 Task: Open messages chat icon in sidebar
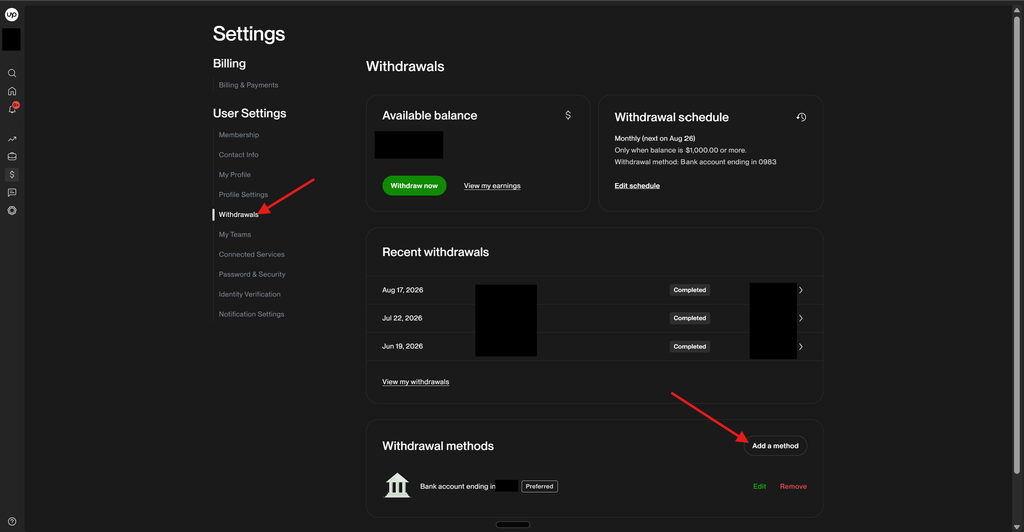tap(12, 193)
